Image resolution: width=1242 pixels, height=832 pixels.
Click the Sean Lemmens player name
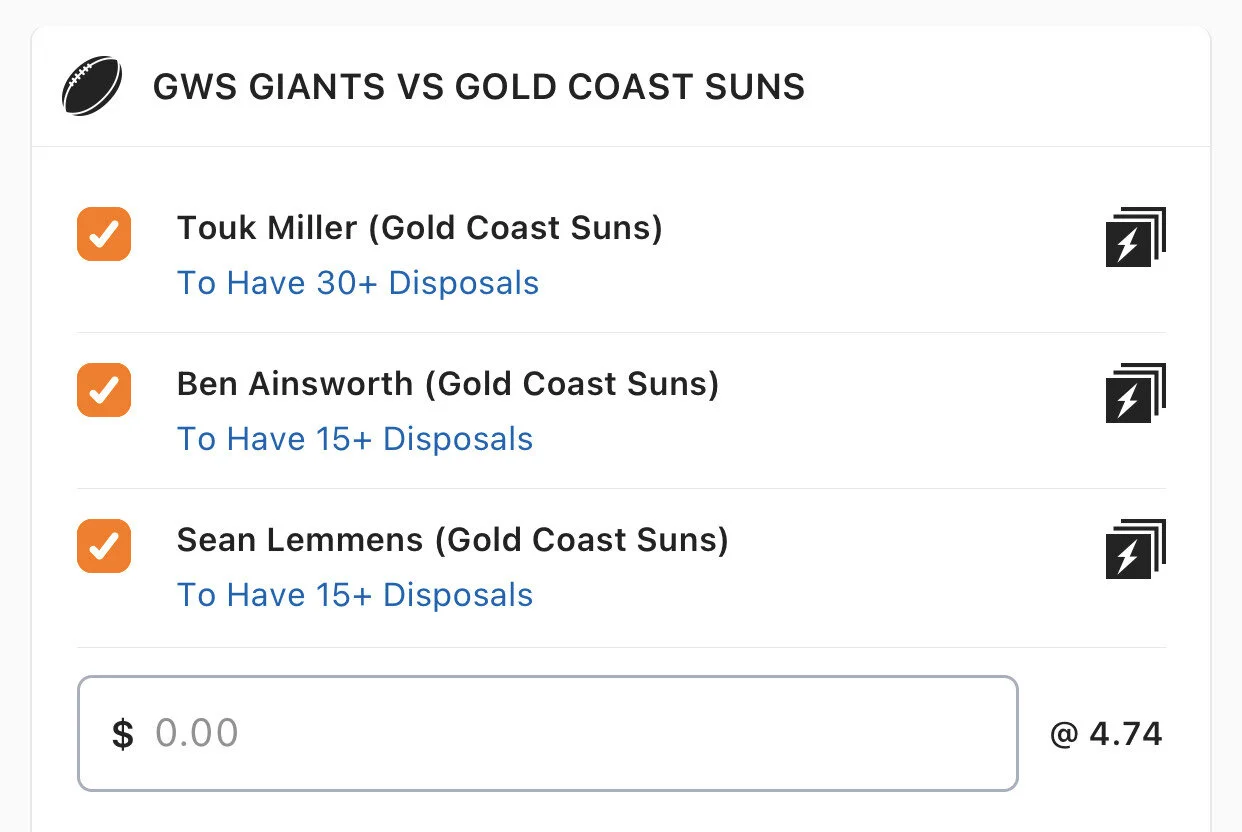pos(300,540)
